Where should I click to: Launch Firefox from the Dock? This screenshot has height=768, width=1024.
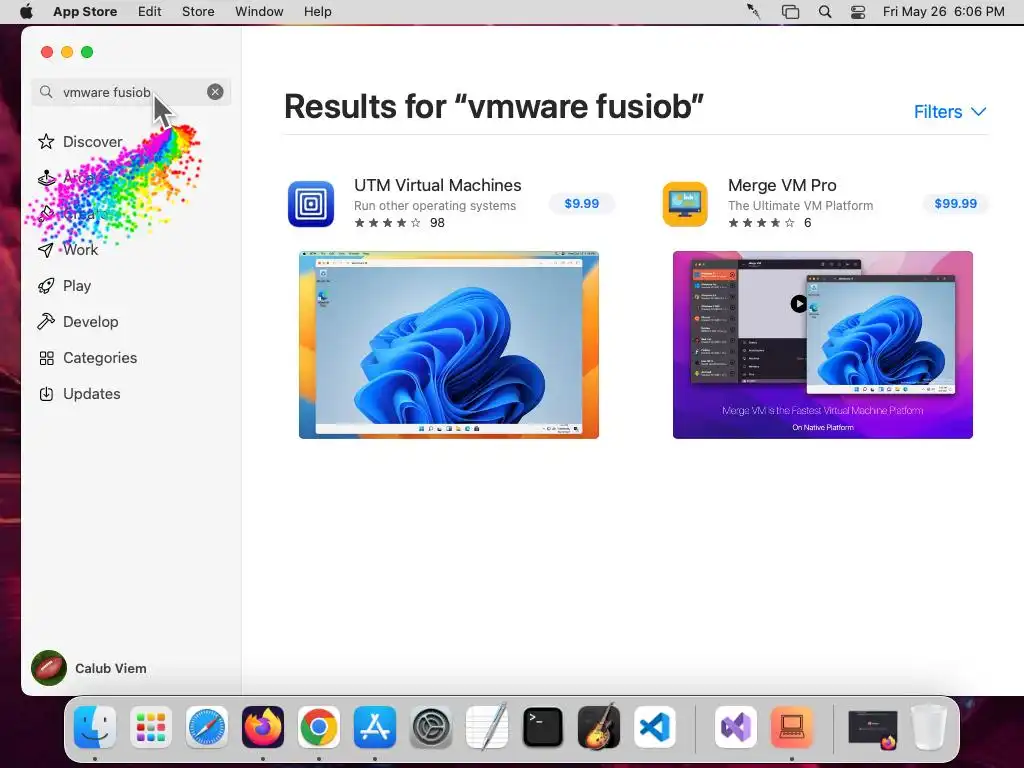(x=263, y=727)
